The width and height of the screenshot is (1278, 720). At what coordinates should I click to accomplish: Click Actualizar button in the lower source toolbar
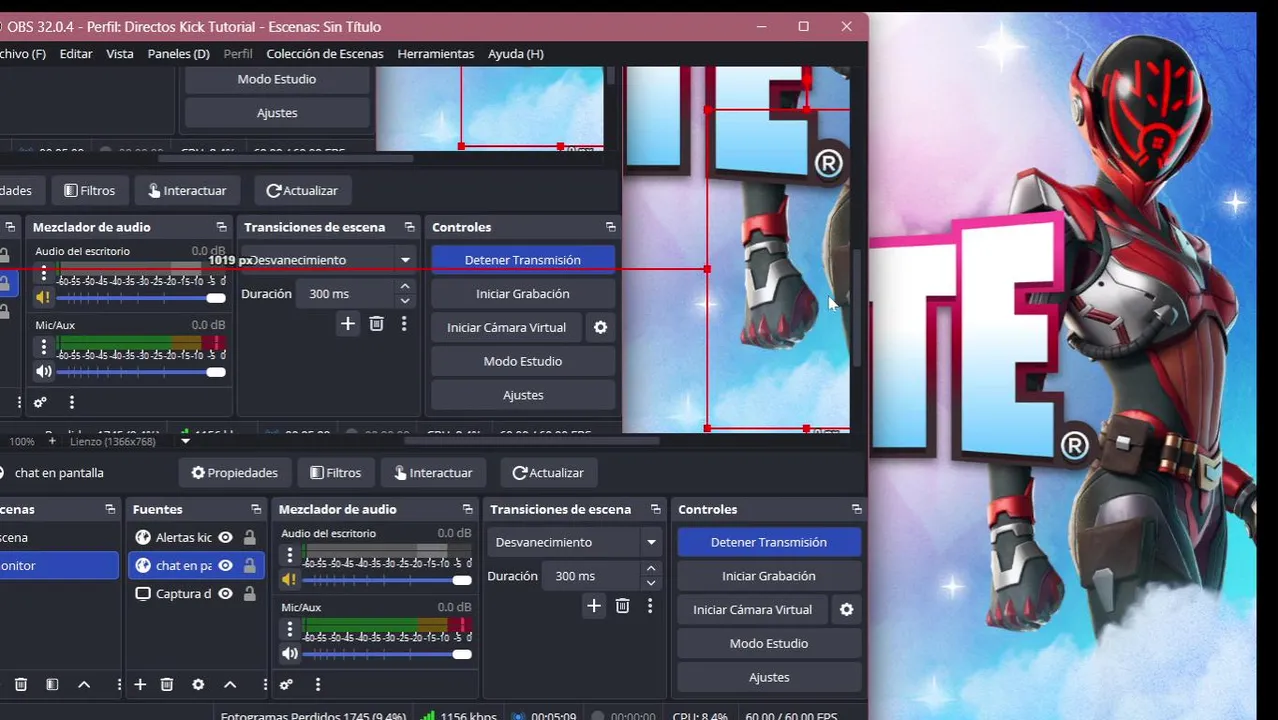(x=548, y=472)
